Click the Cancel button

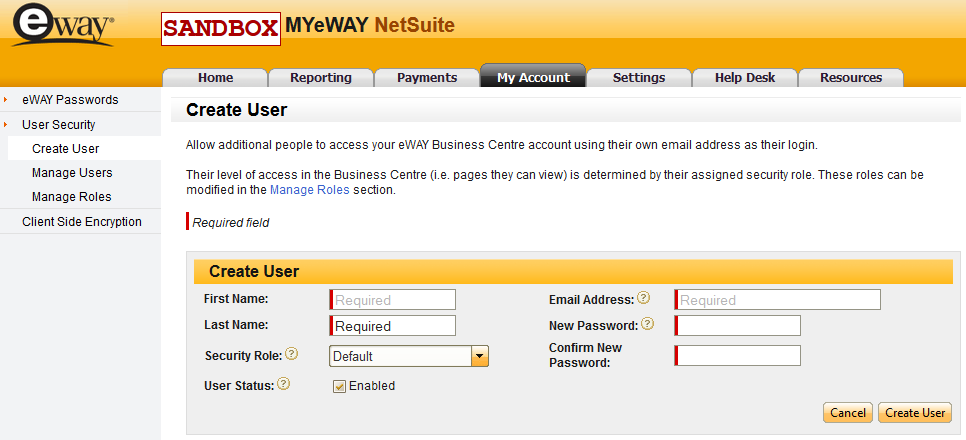pyautogui.click(x=847, y=413)
